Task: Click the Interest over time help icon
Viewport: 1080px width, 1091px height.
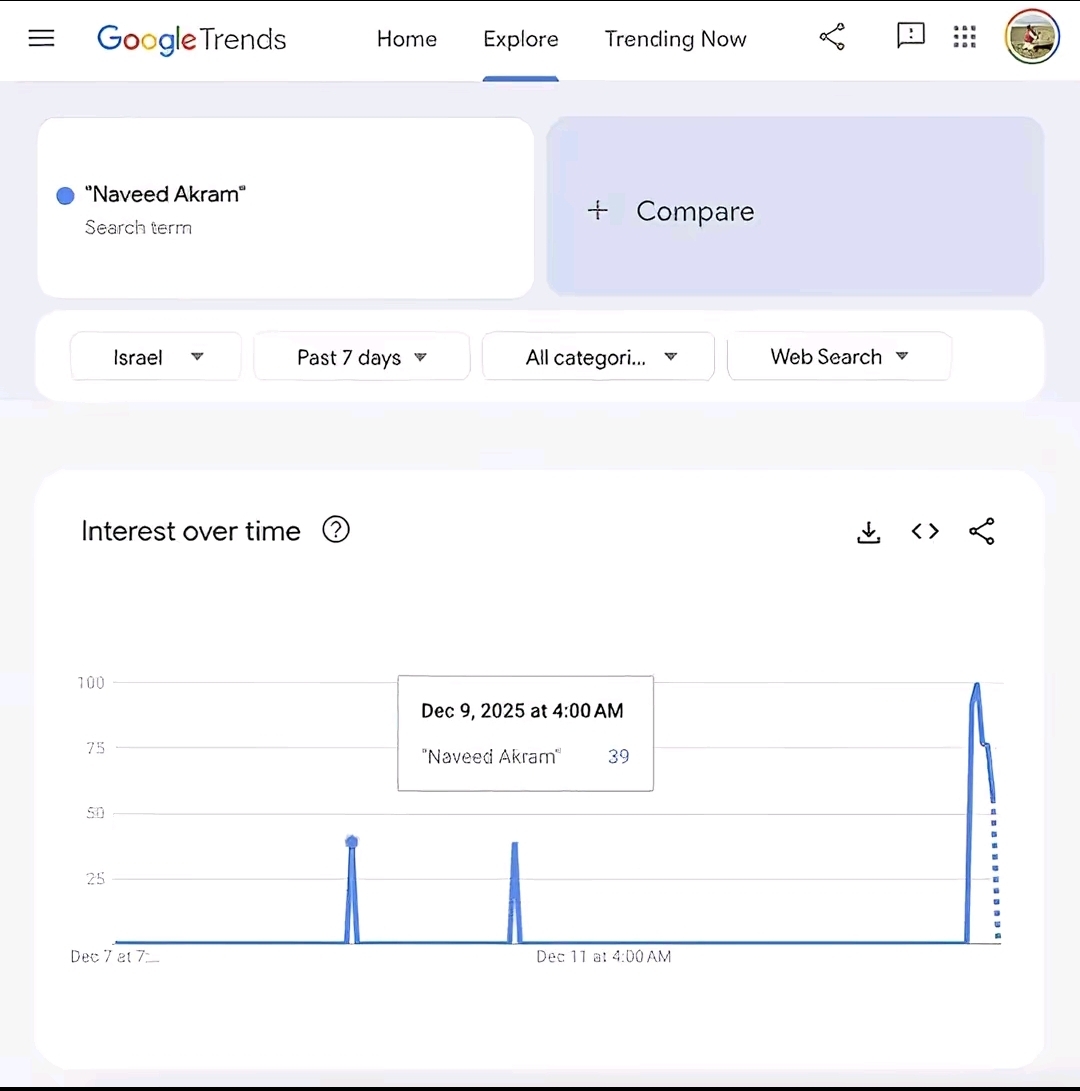Action: click(x=336, y=530)
